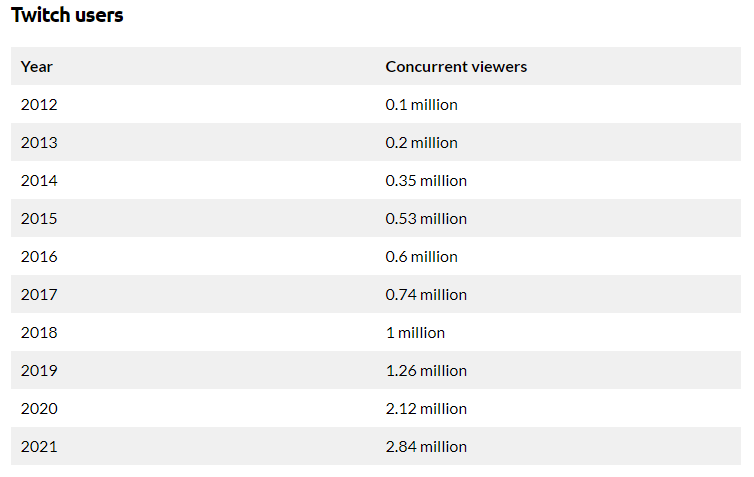Select the 0.2 million value
This screenshot has height=477, width=754.
421,142
